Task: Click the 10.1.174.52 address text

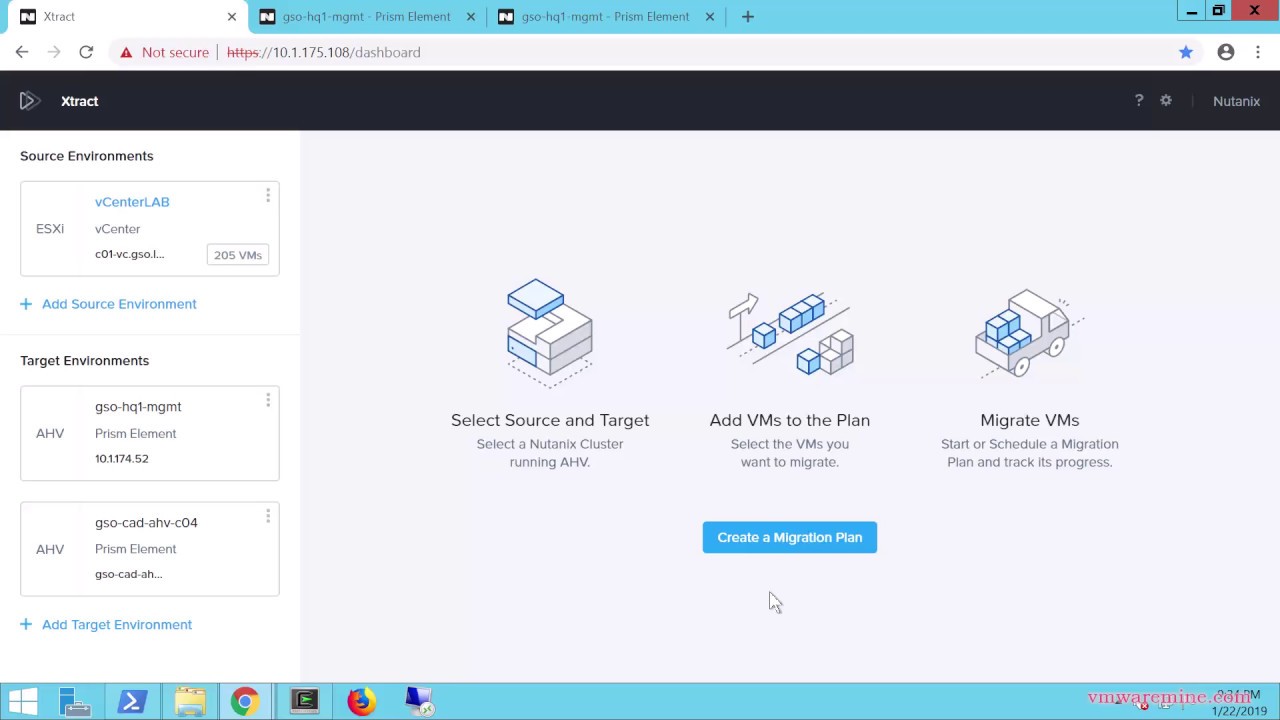Action: coord(122,459)
